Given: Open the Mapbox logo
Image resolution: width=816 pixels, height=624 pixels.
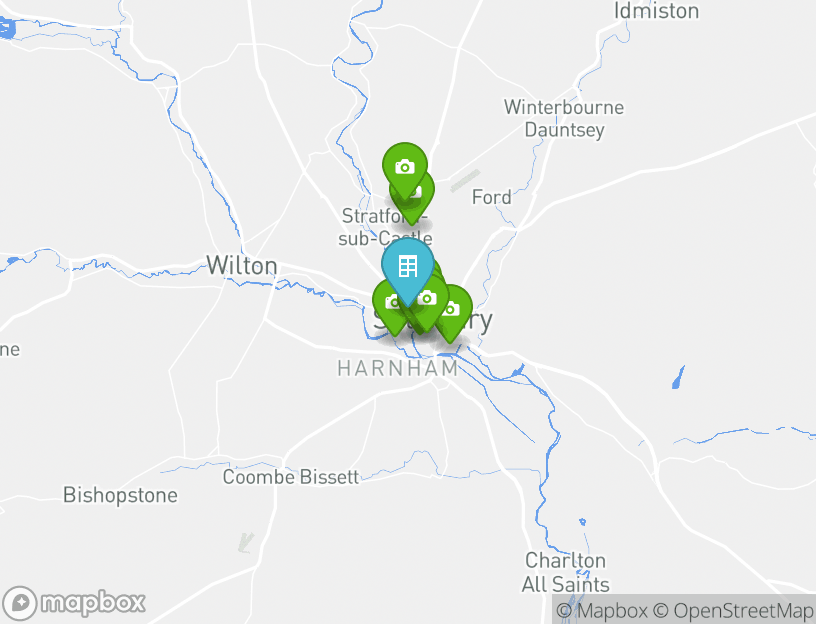Looking at the screenshot, I should pyautogui.click(x=73, y=603).
